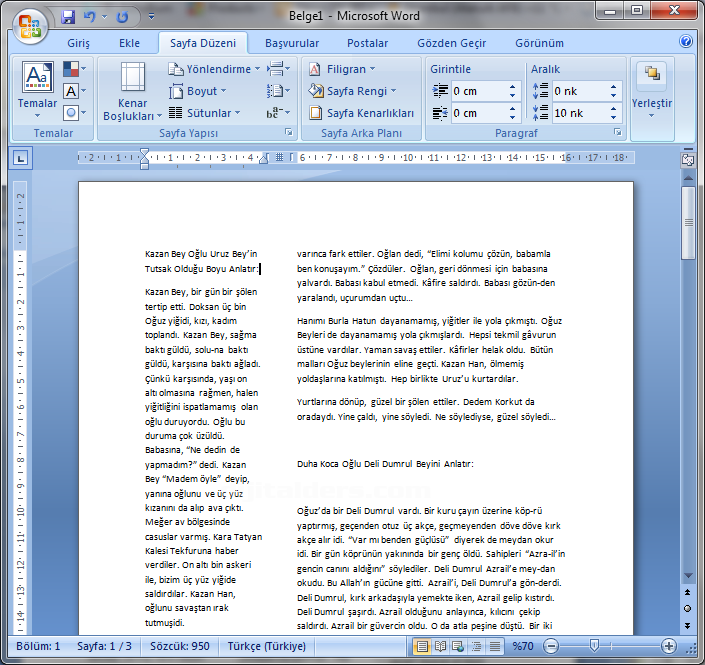Switch to Ekle tab
The width and height of the screenshot is (705, 665).
[129, 43]
